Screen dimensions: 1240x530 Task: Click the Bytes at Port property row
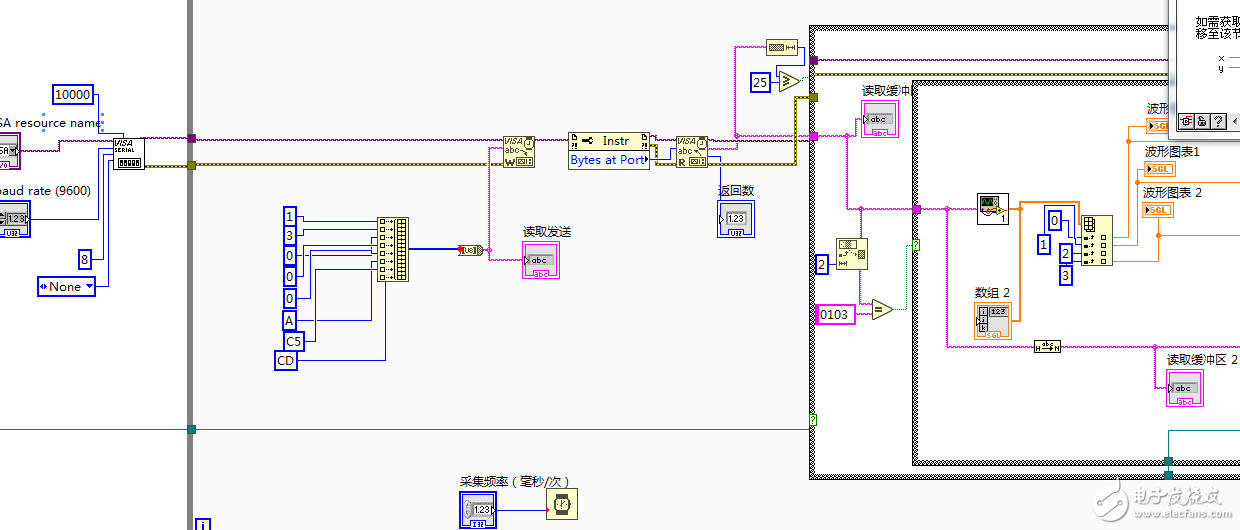(608, 160)
